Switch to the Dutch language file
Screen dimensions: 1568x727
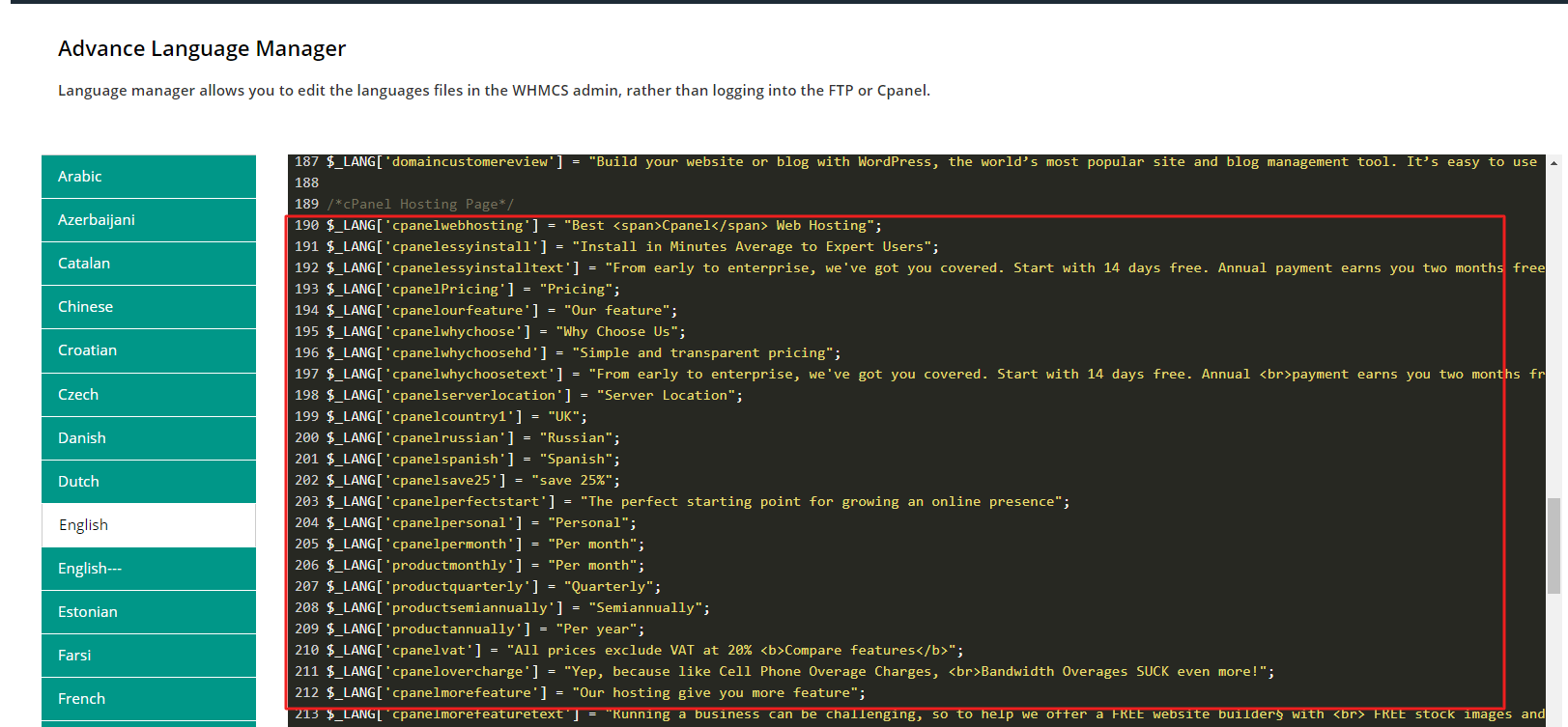(148, 482)
